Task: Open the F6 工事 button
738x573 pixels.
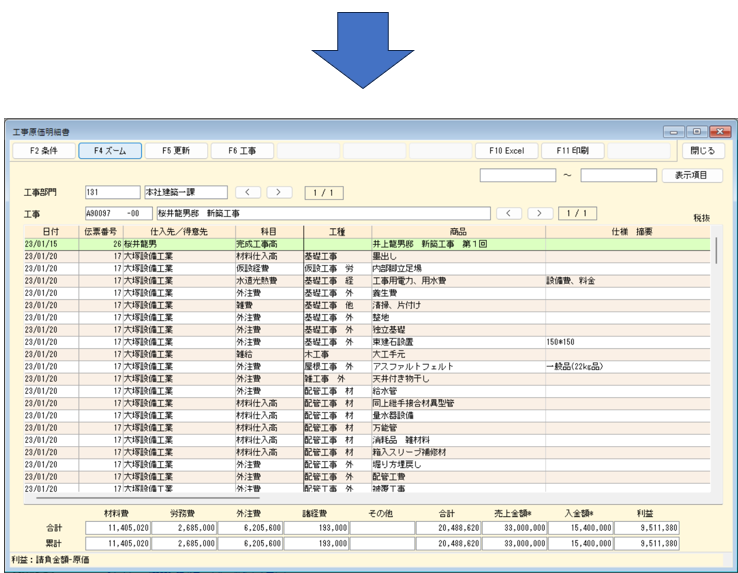Action: (242, 151)
